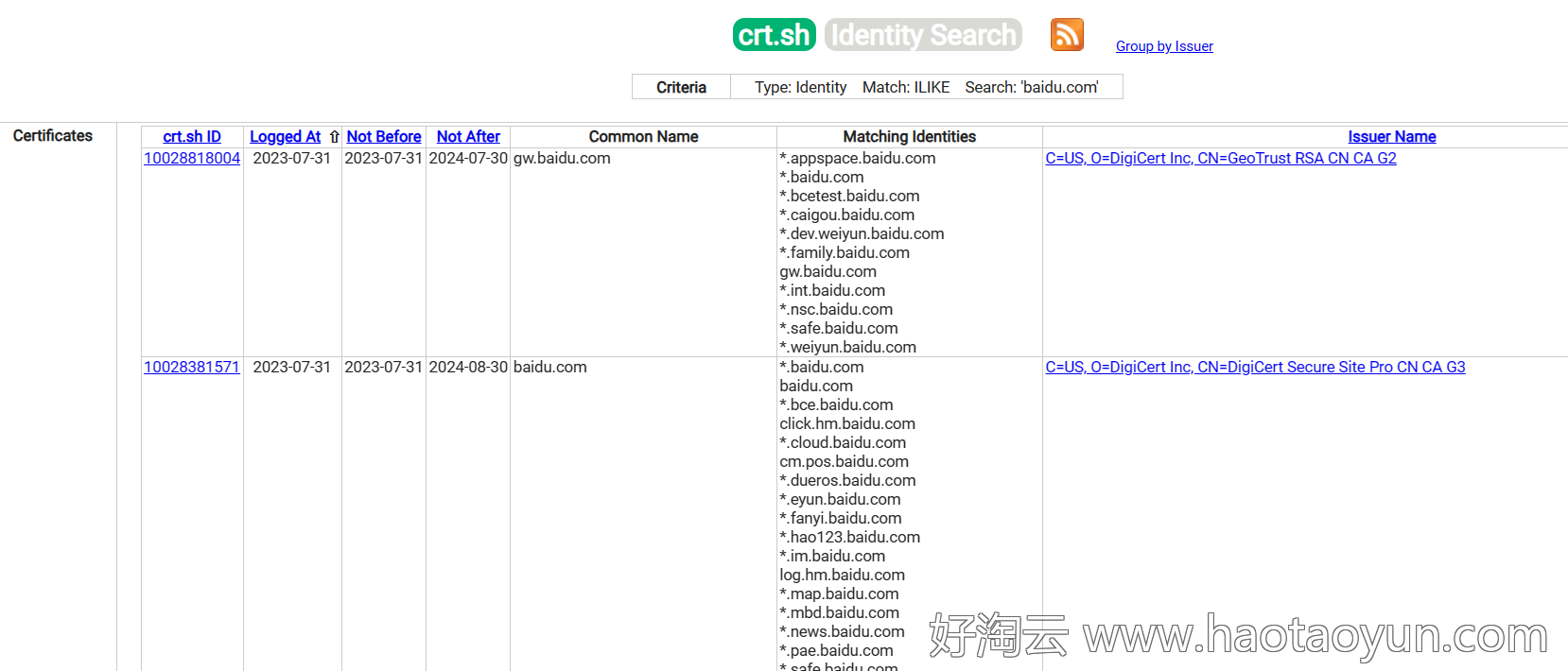The image size is (1568, 671).
Task: Select *.eyun.baidu.com identity text
Action: (840, 499)
